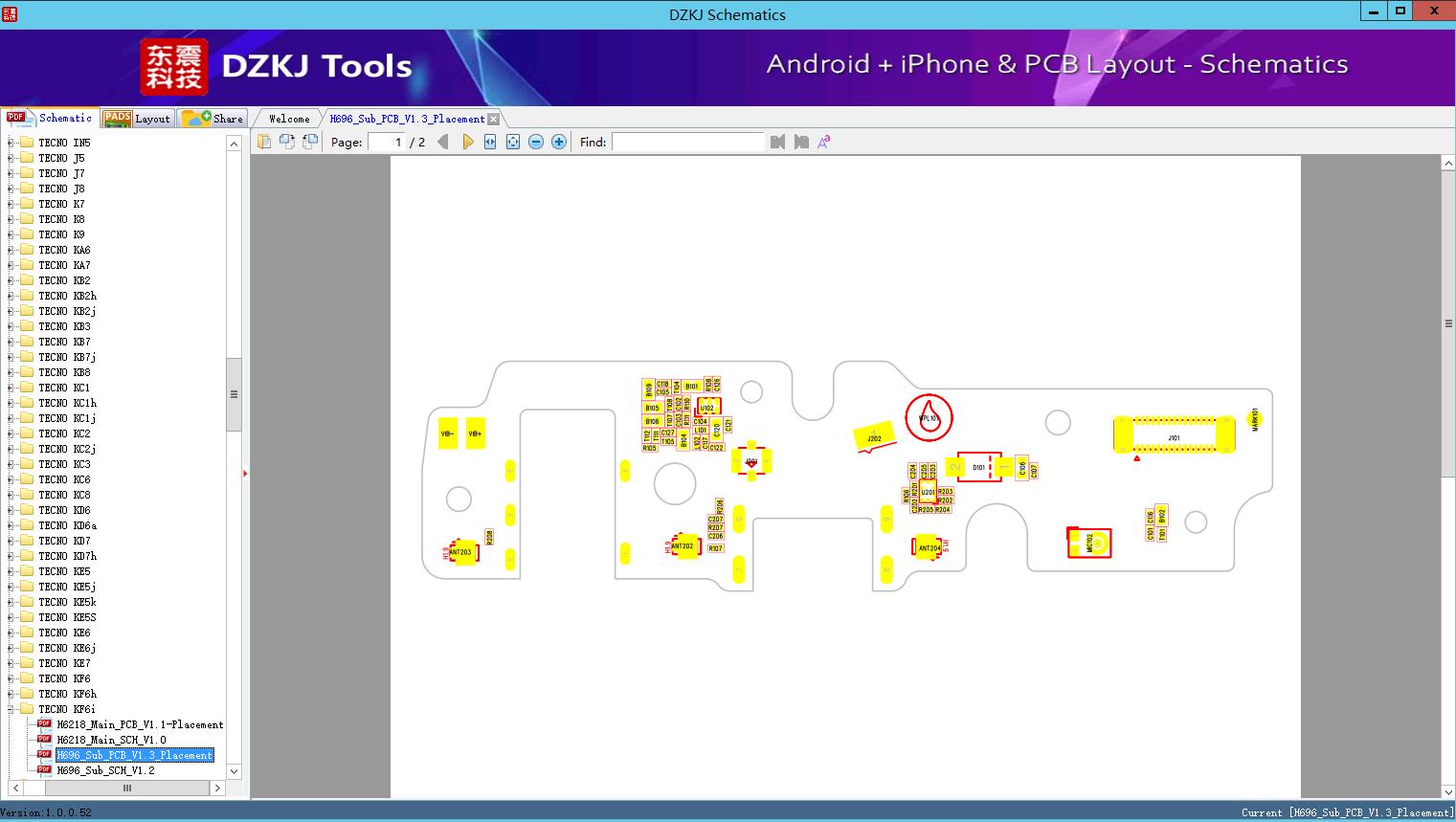
Task: Click the page number field
Action: [387, 142]
